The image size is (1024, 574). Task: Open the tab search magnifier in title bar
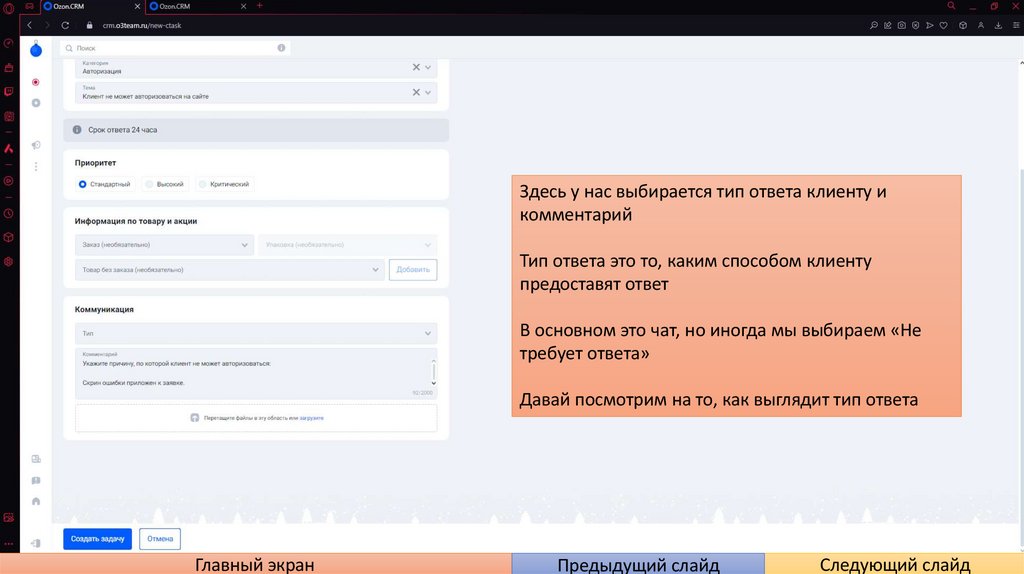tap(952, 6)
